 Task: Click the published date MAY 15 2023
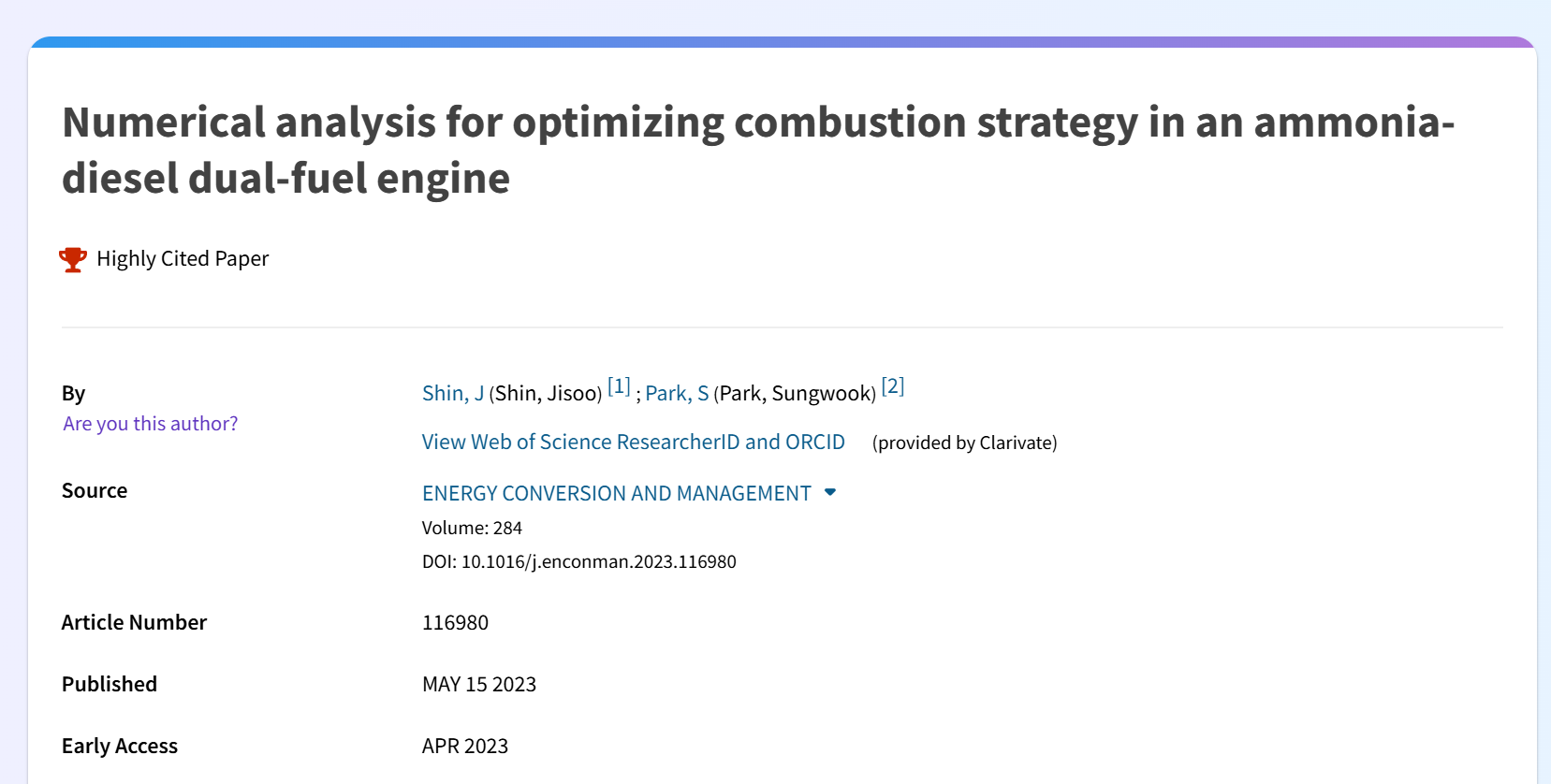tap(479, 684)
